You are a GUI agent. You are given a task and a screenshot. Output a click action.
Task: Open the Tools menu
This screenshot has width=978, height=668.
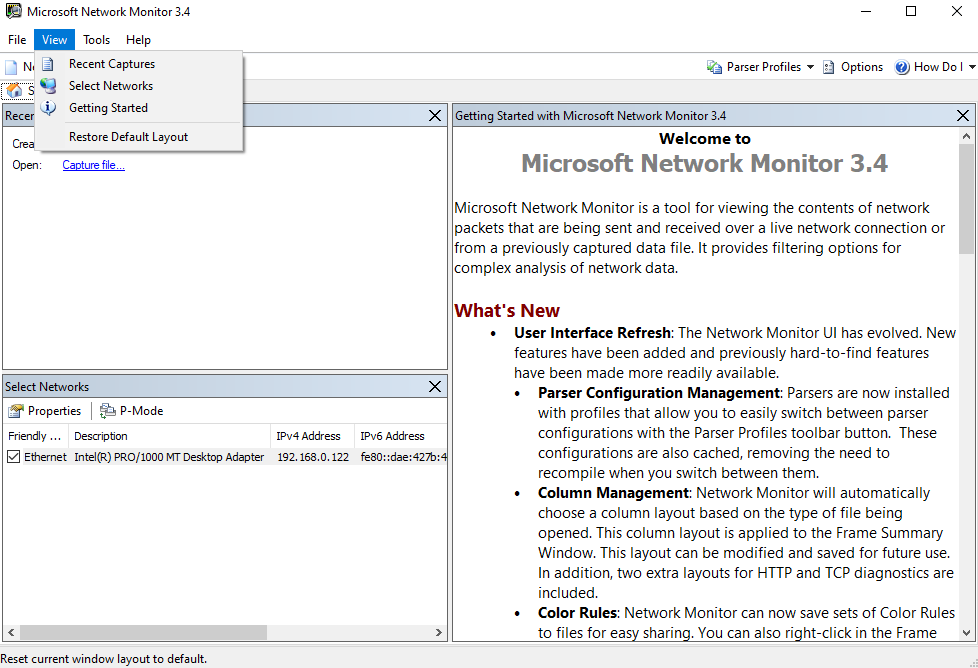(x=97, y=40)
